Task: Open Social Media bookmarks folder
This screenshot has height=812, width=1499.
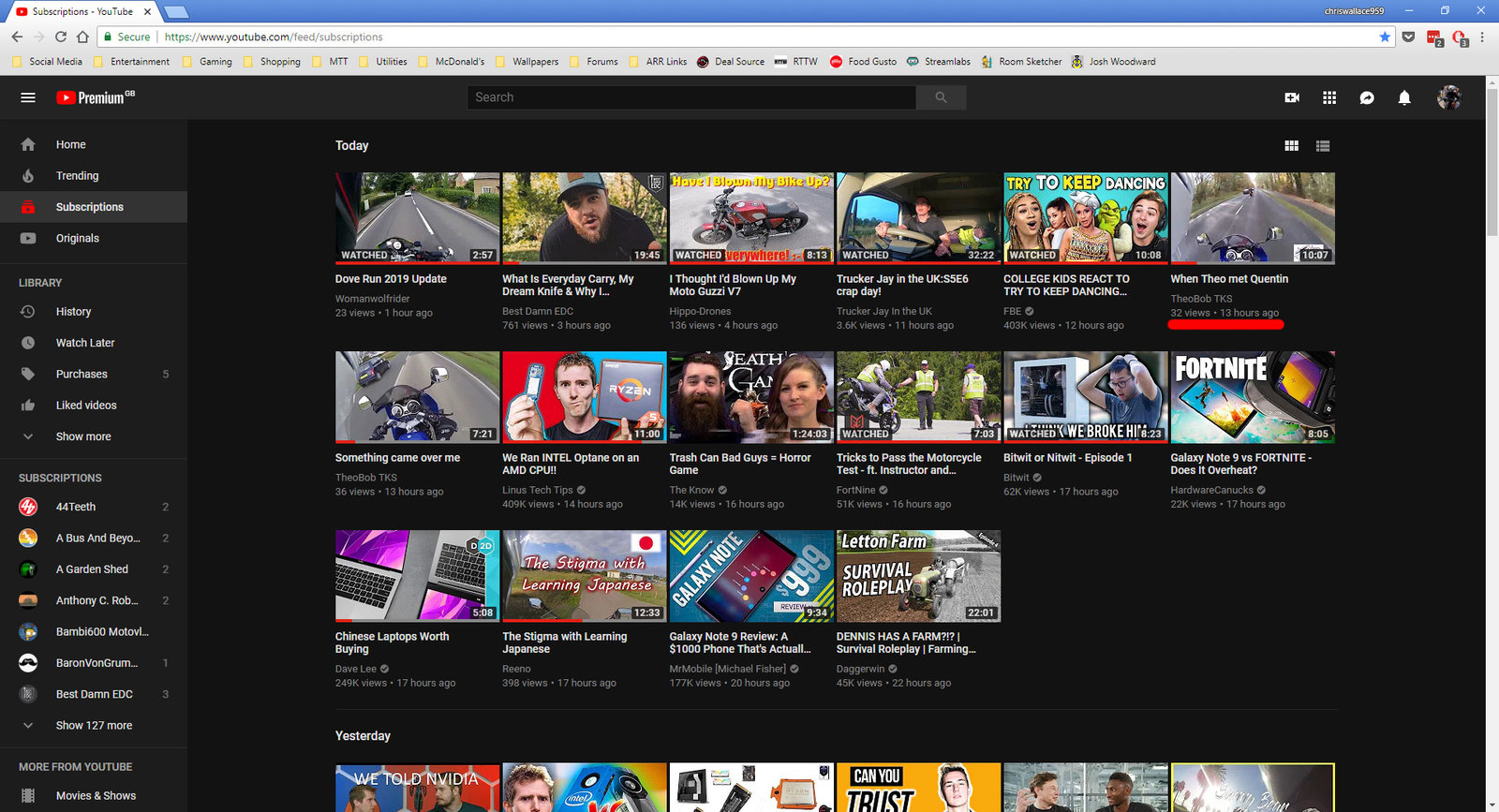Action: [x=48, y=62]
